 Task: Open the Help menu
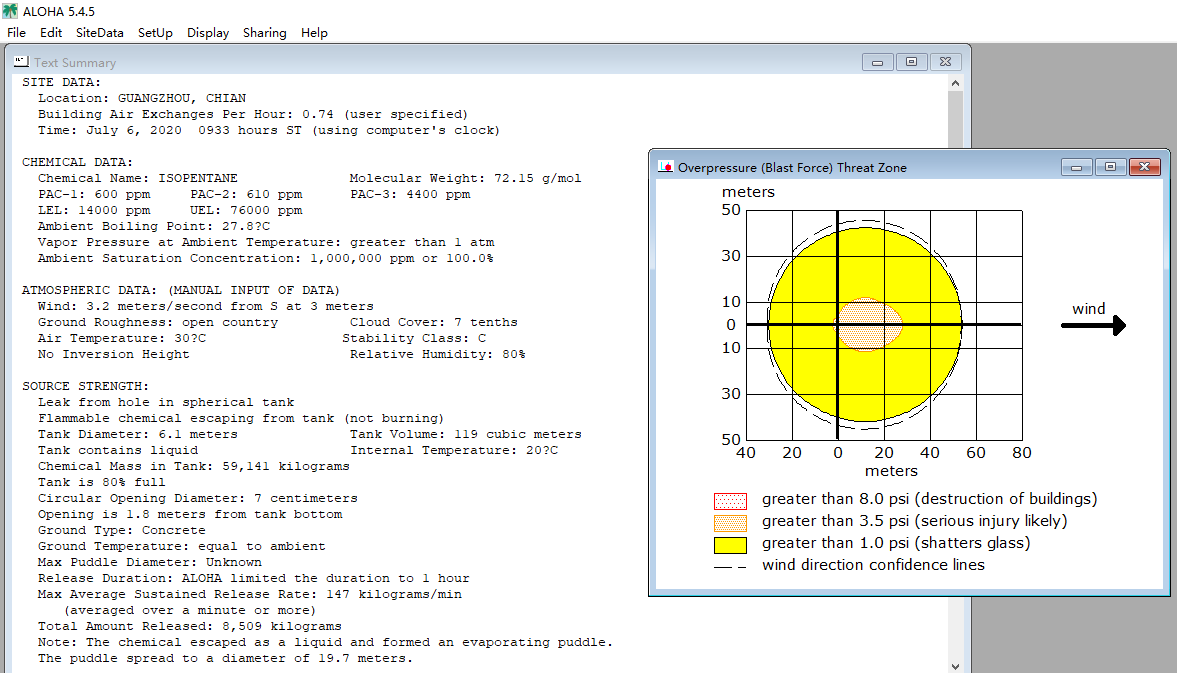tap(314, 33)
